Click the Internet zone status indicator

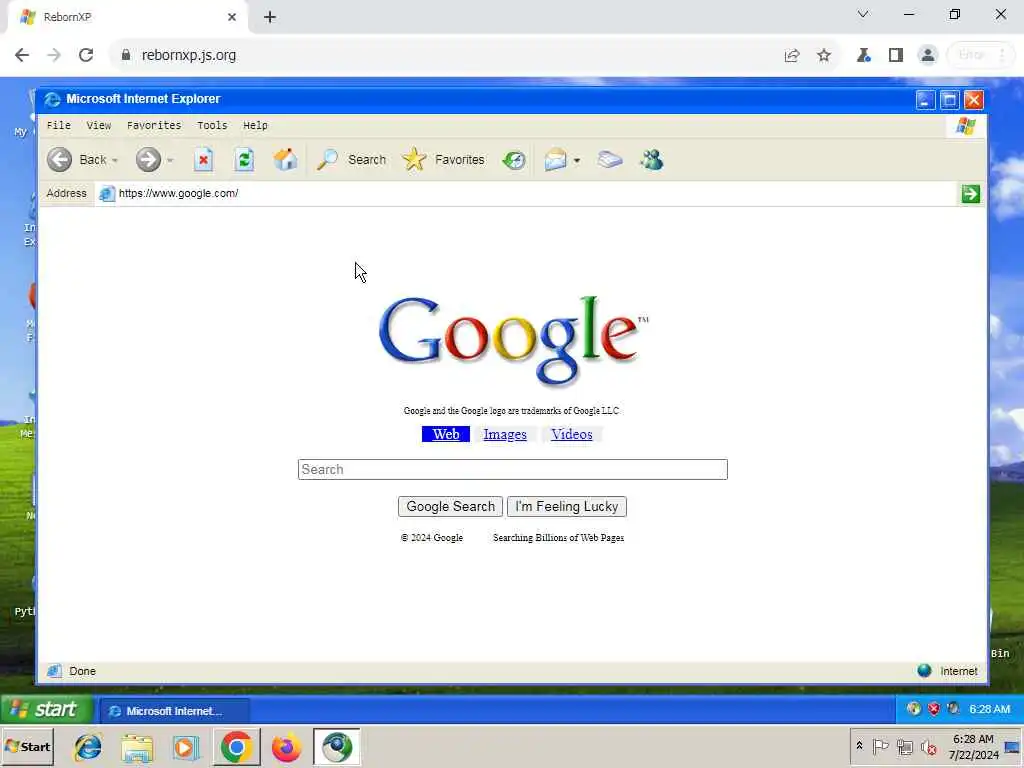click(x=948, y=671)
